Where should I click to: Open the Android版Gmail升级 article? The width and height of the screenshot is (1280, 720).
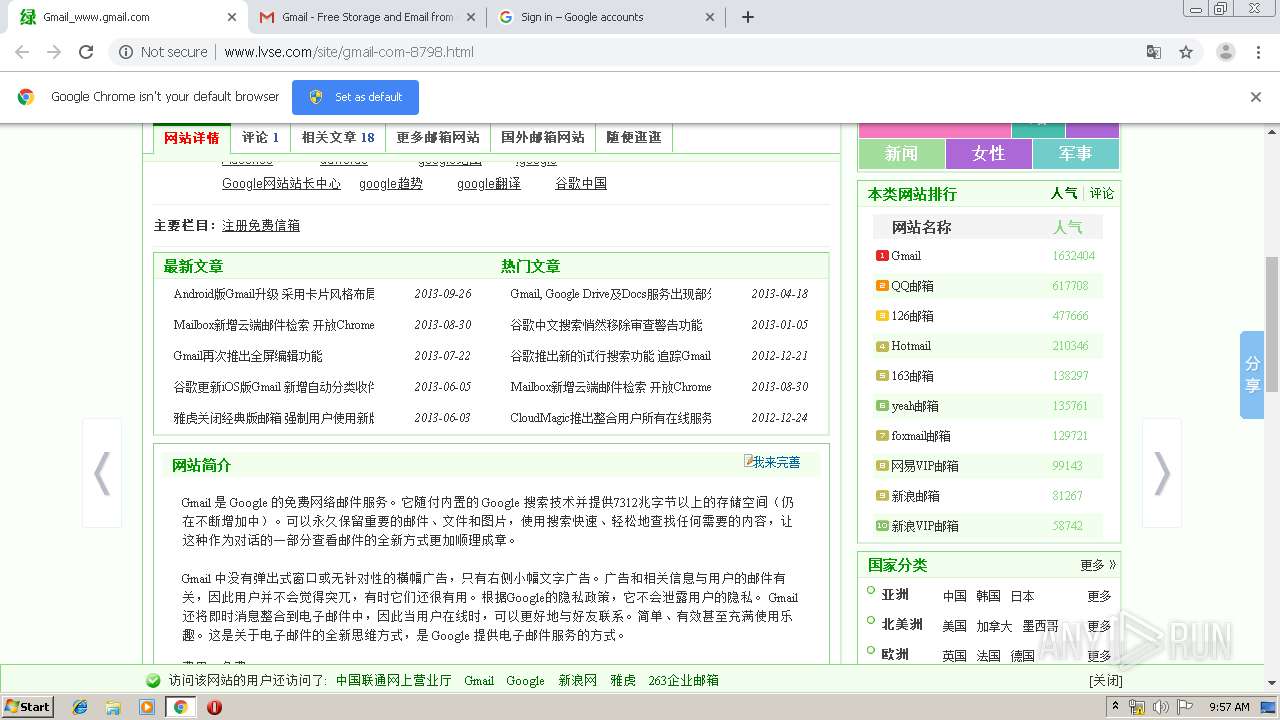pos(274,294)
